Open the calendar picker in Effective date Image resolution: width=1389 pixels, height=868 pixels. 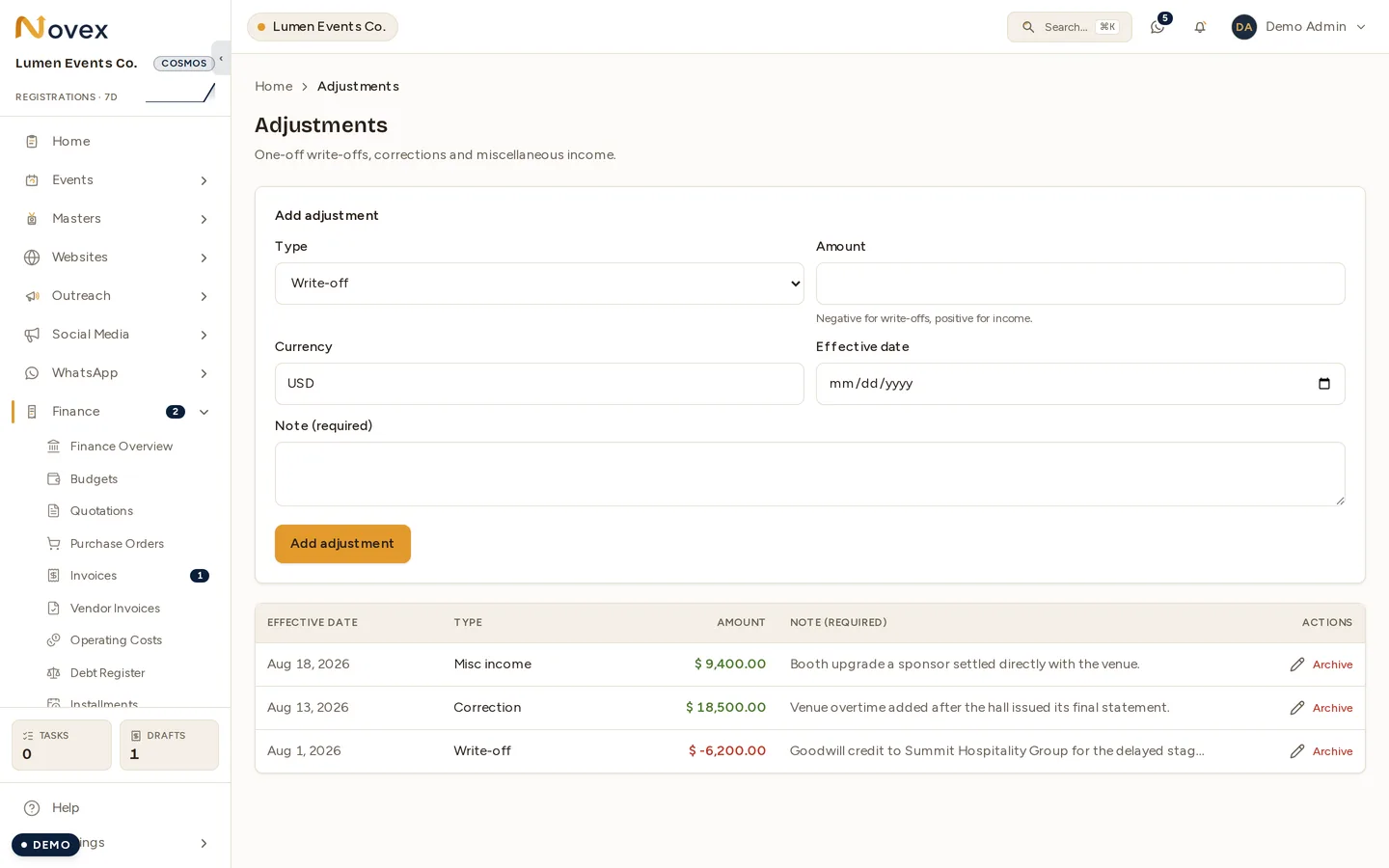point(1324,384)
